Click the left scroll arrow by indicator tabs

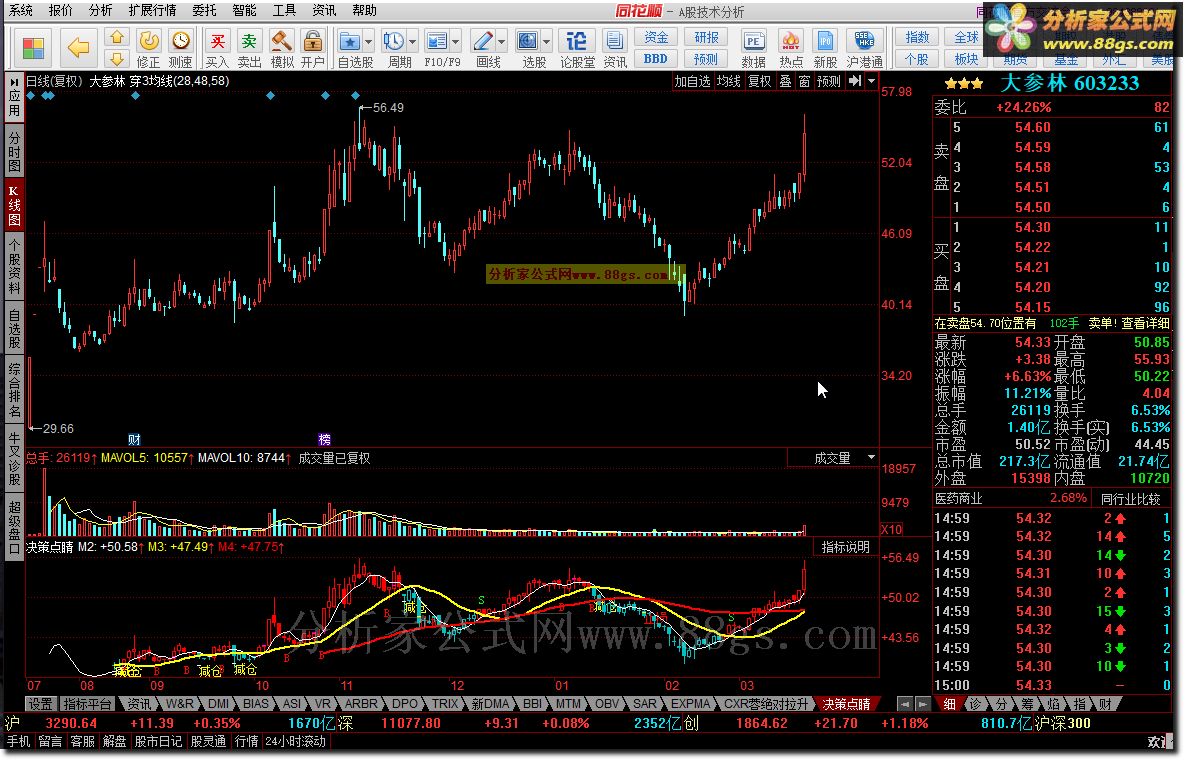905,704
